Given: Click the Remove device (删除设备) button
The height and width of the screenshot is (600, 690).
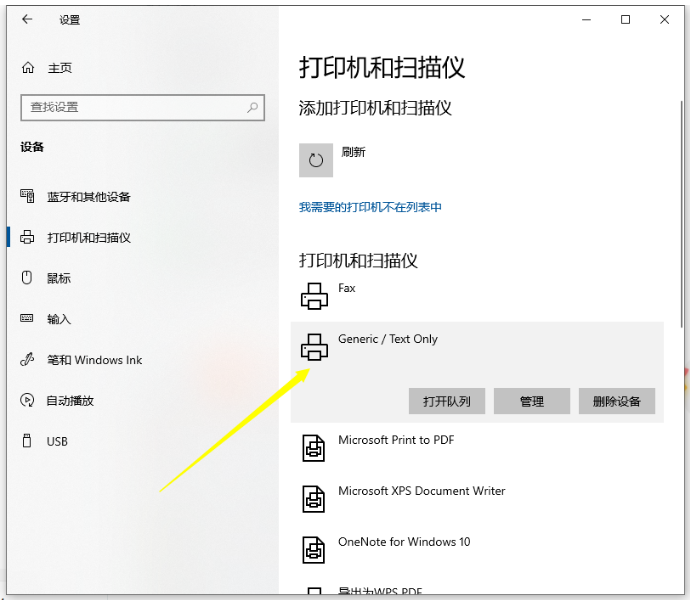Looking at the screenshot, I should coord(616,401).
